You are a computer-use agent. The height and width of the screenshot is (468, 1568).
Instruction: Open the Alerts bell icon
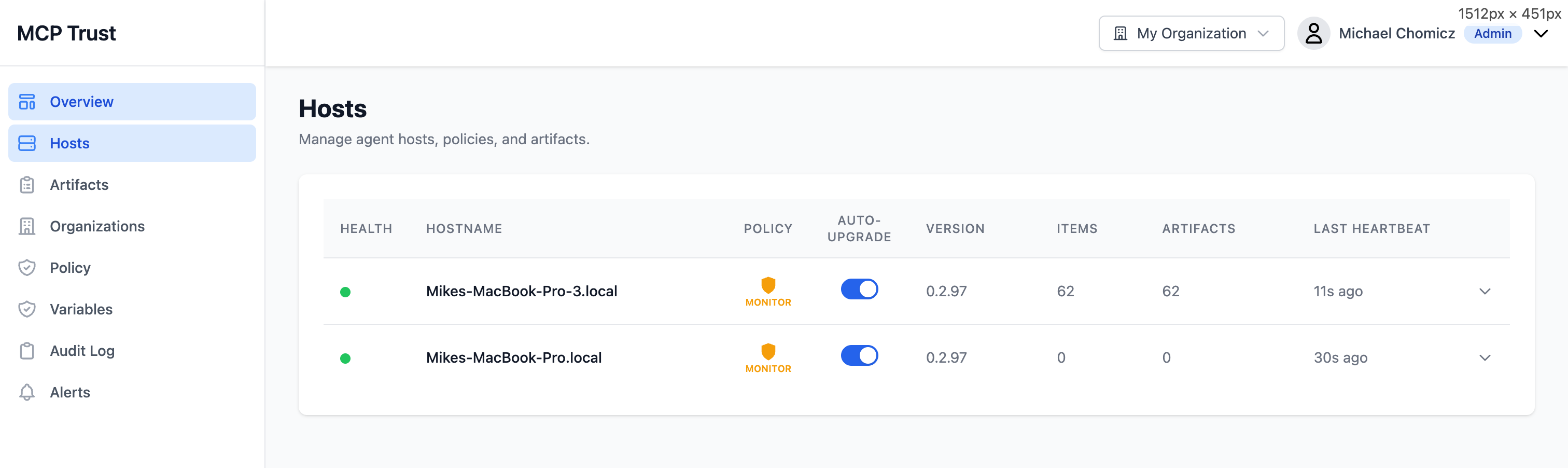click(27, 392)
